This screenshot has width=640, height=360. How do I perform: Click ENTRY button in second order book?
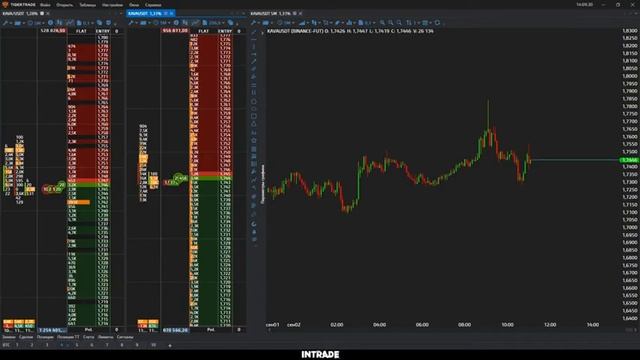(225, 31)
